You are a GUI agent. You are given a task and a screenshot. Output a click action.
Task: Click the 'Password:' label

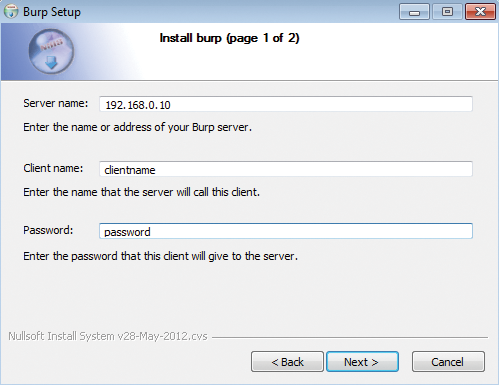pos(48,230)
